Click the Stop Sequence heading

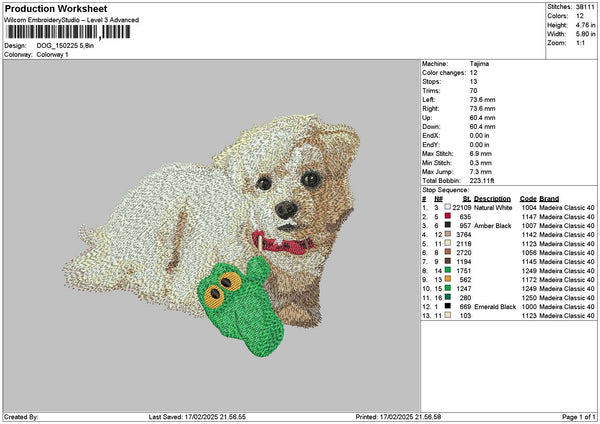[445, 190]
